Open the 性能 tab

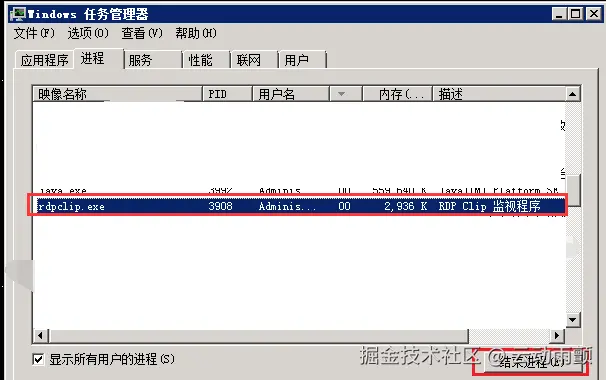pyautogui.click(x=207, y=60)
